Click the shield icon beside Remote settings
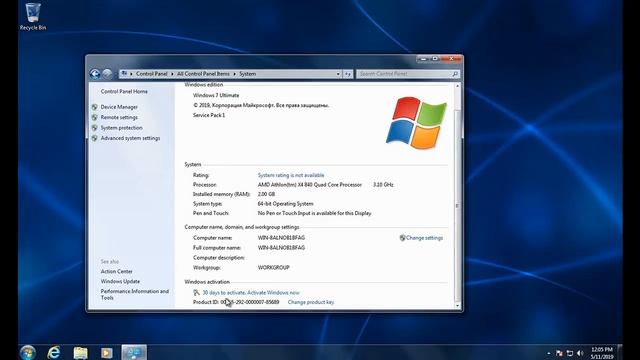640x360 pixels. (x=94, y=118)
